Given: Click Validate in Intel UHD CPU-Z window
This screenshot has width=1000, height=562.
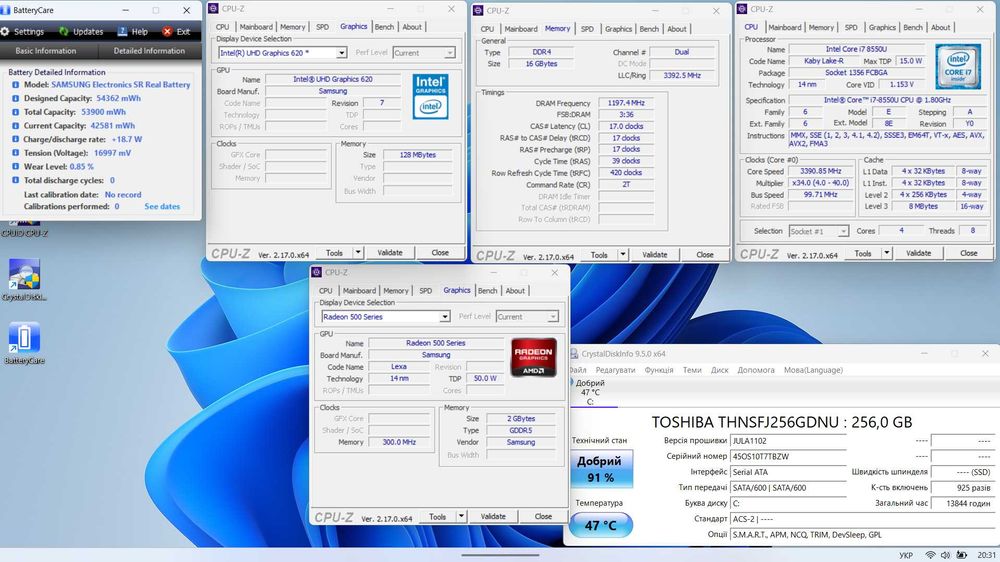Looking at the screenshot, I should (x=390, y=253).
